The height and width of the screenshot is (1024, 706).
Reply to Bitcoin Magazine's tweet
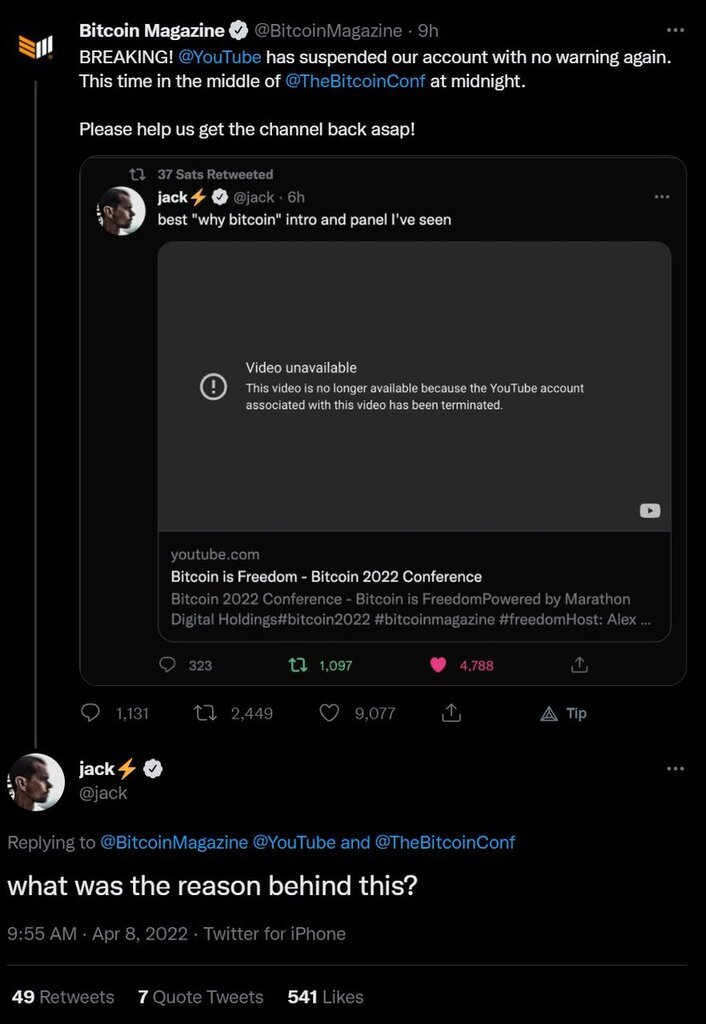click(91, 713)
